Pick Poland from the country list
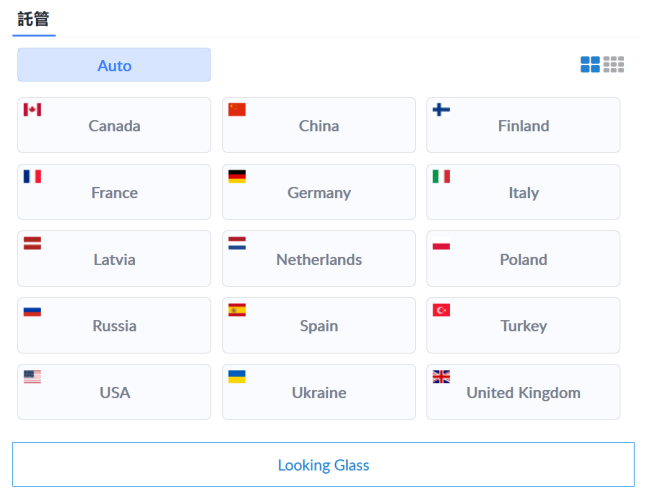Viewport: 650px width, 499px height. (x=523, y=259)
